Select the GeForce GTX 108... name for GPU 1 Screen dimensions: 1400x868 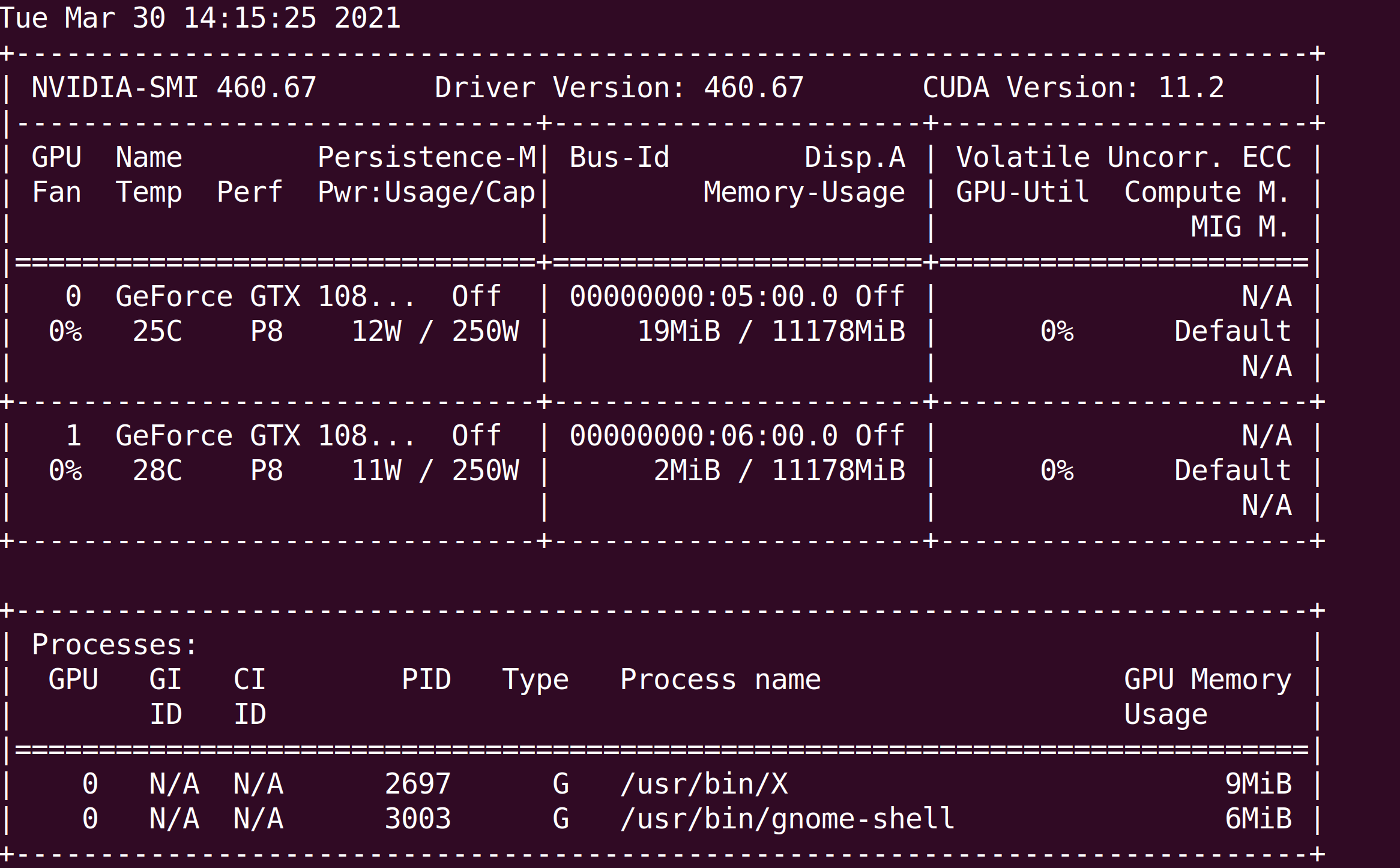[x=264, y=435]
